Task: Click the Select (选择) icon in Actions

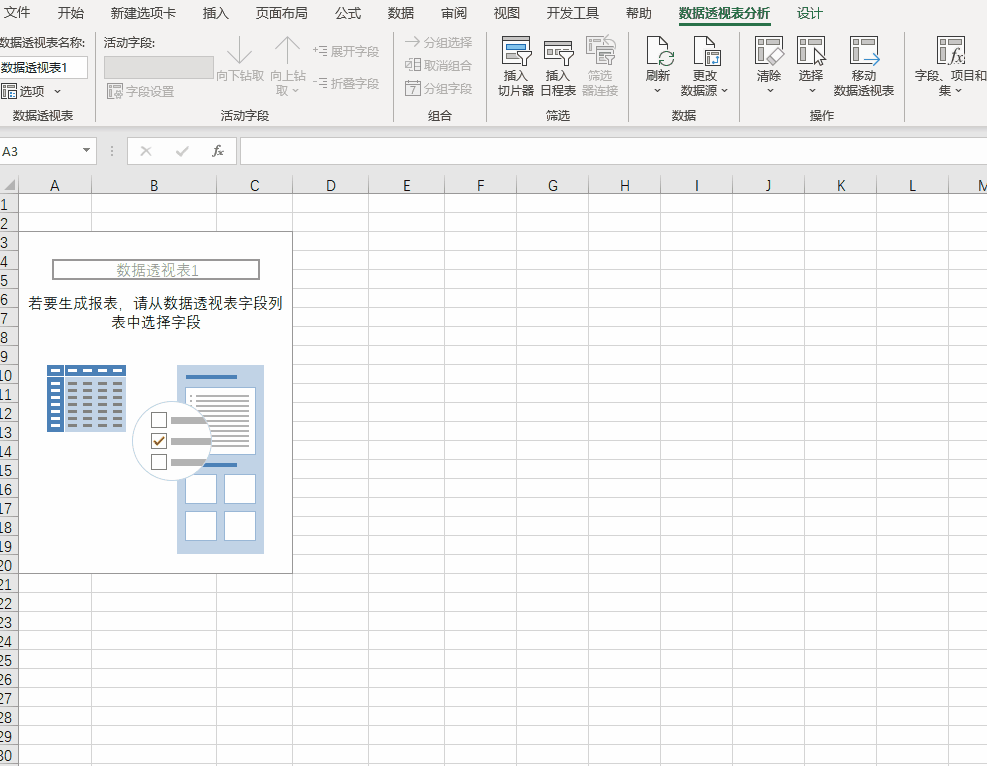Action: coord(811,50)
